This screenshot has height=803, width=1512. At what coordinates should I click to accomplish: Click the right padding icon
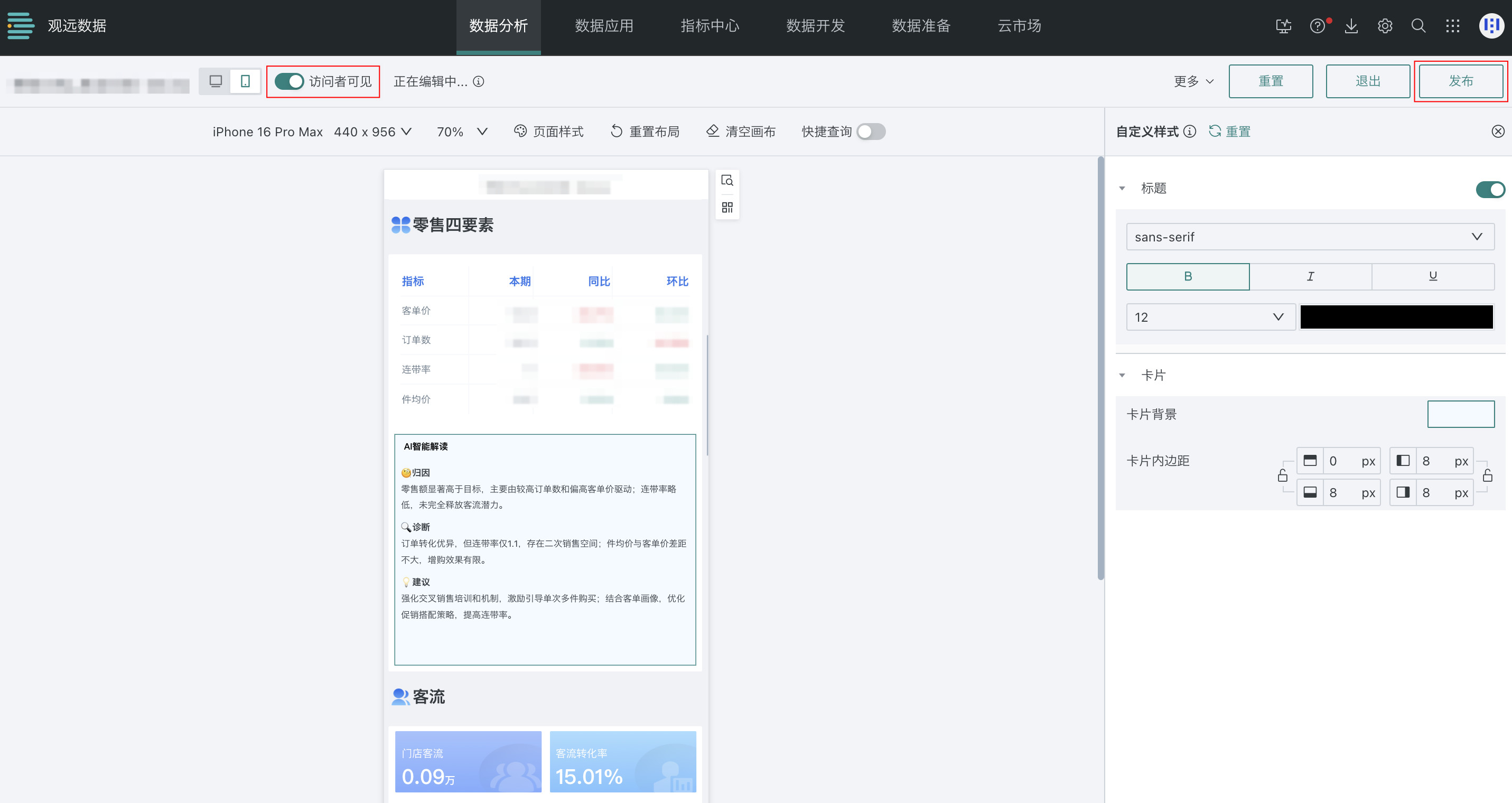point(1403,492)
